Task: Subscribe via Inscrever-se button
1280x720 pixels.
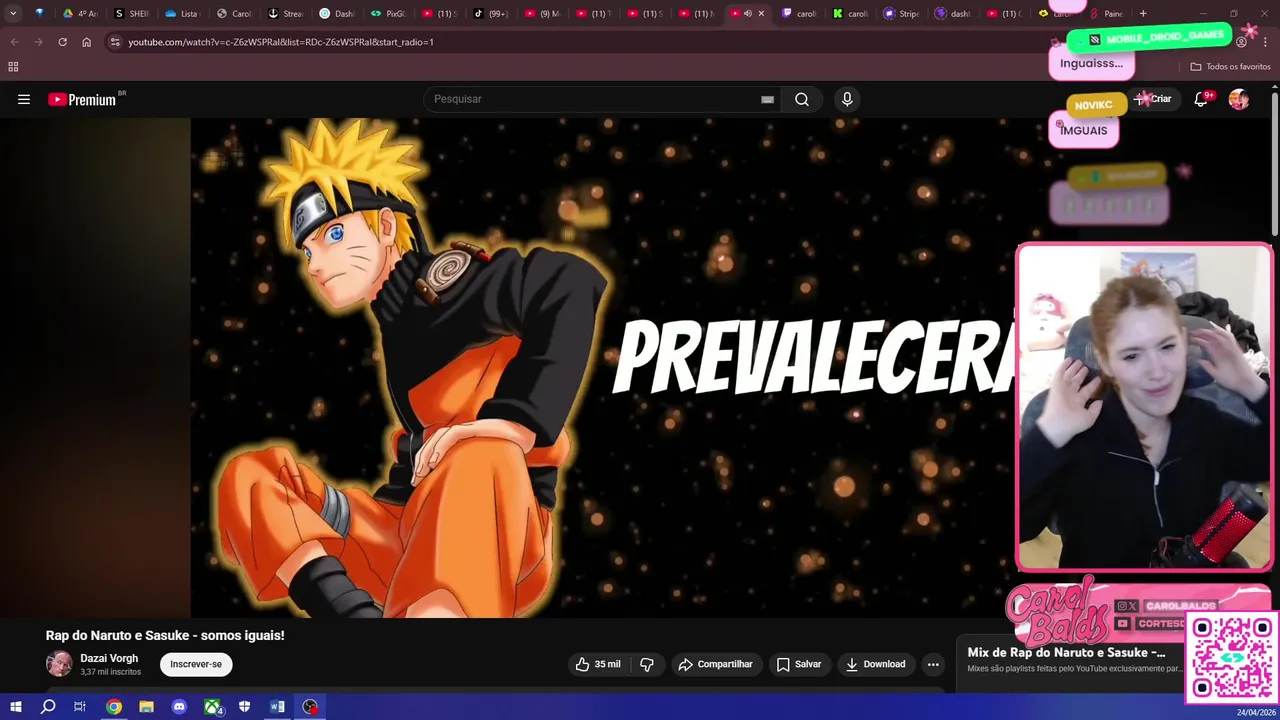Action: 196,664
